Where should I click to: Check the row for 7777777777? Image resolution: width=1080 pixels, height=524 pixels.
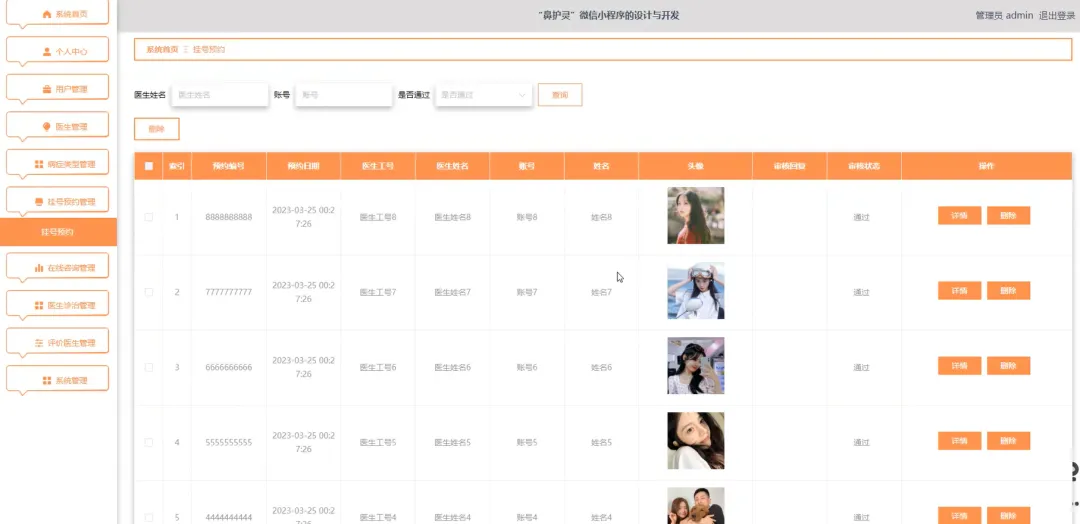149,292
